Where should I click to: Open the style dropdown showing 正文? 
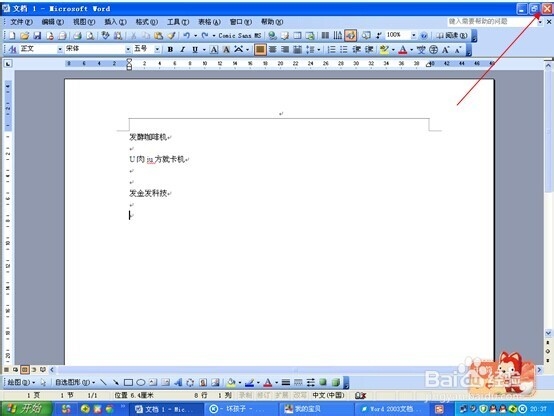[60, 49]
